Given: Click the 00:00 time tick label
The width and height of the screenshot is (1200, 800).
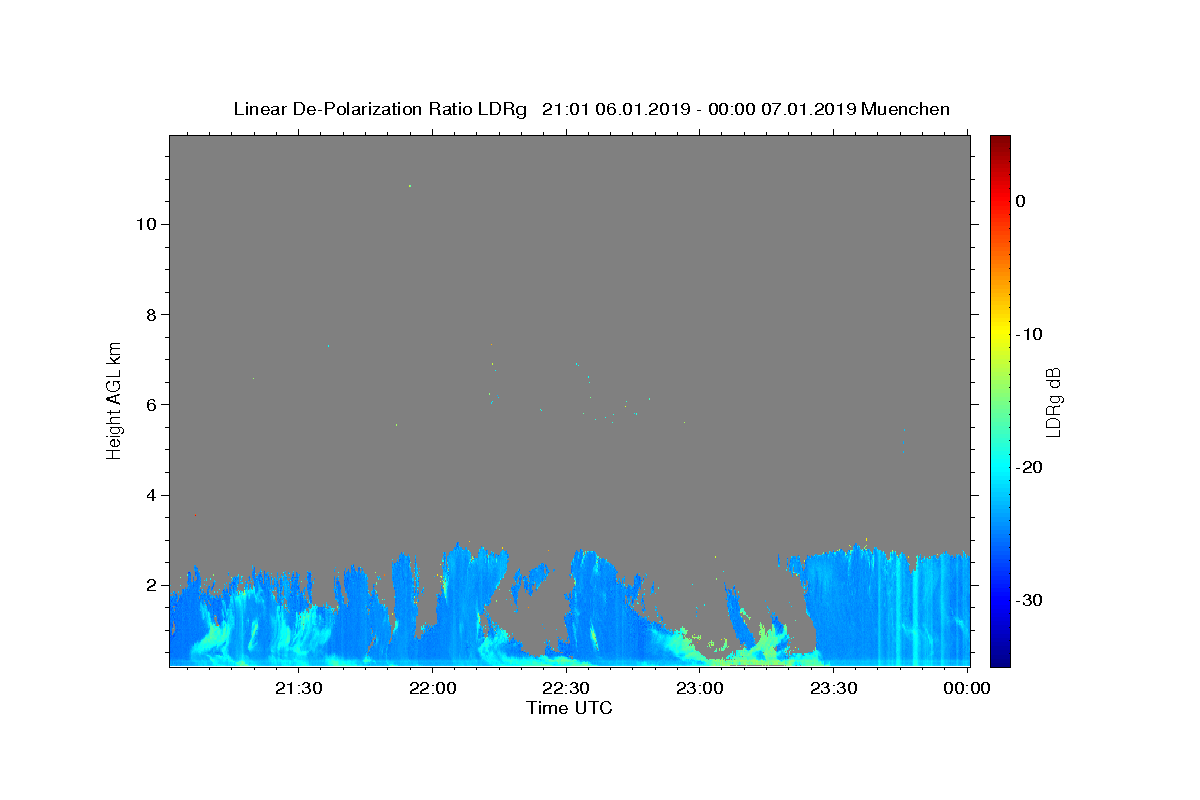Looking at the screenshot, I should point(967,688).
